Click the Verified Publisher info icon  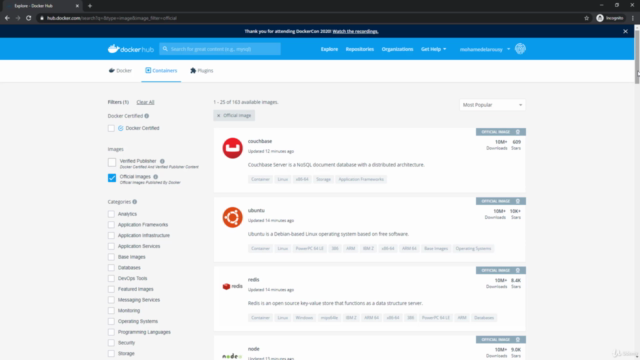pos(162,161)
